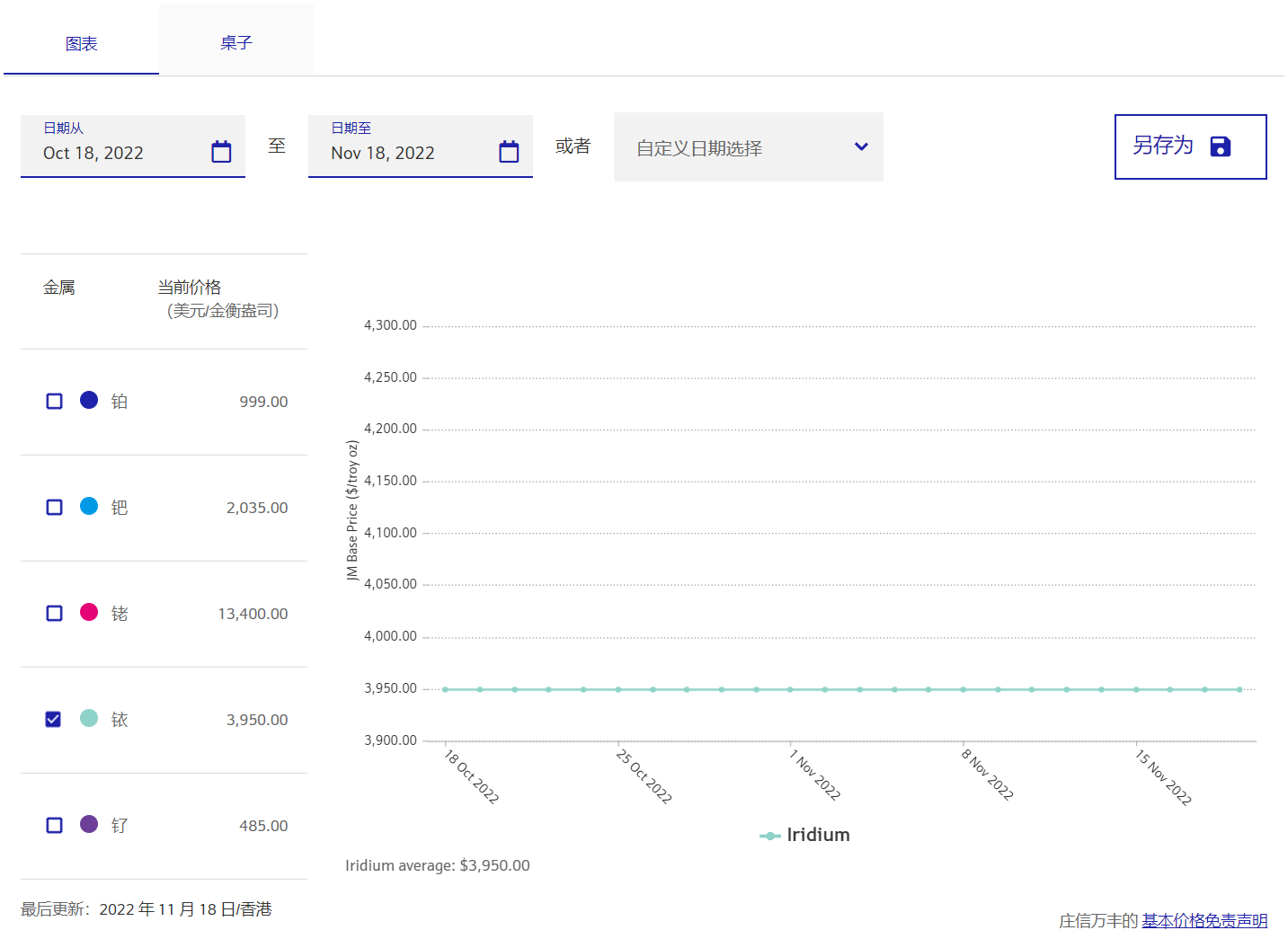
Task: Click the 日期至 Nov 18, 2022 field
Action: point(421,146)
